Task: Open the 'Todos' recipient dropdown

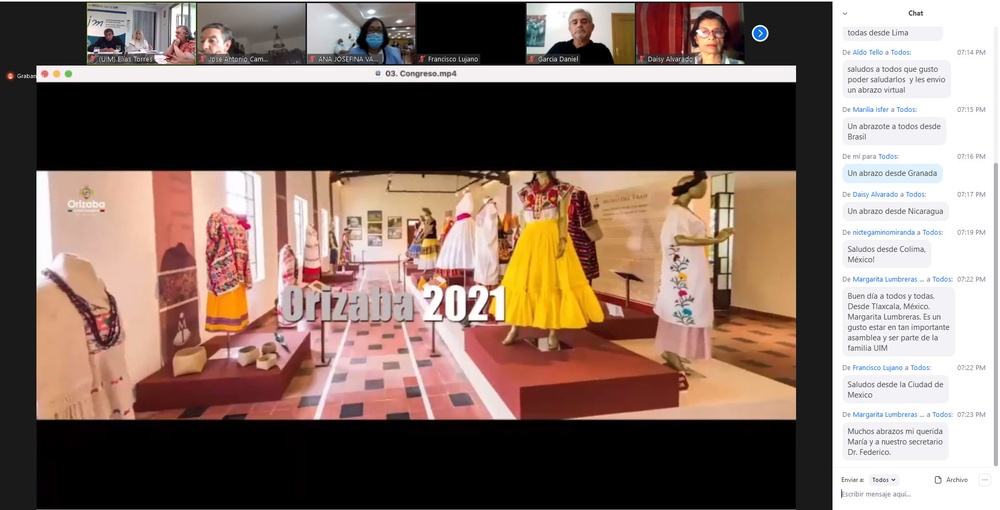Action: coord(884,480)
